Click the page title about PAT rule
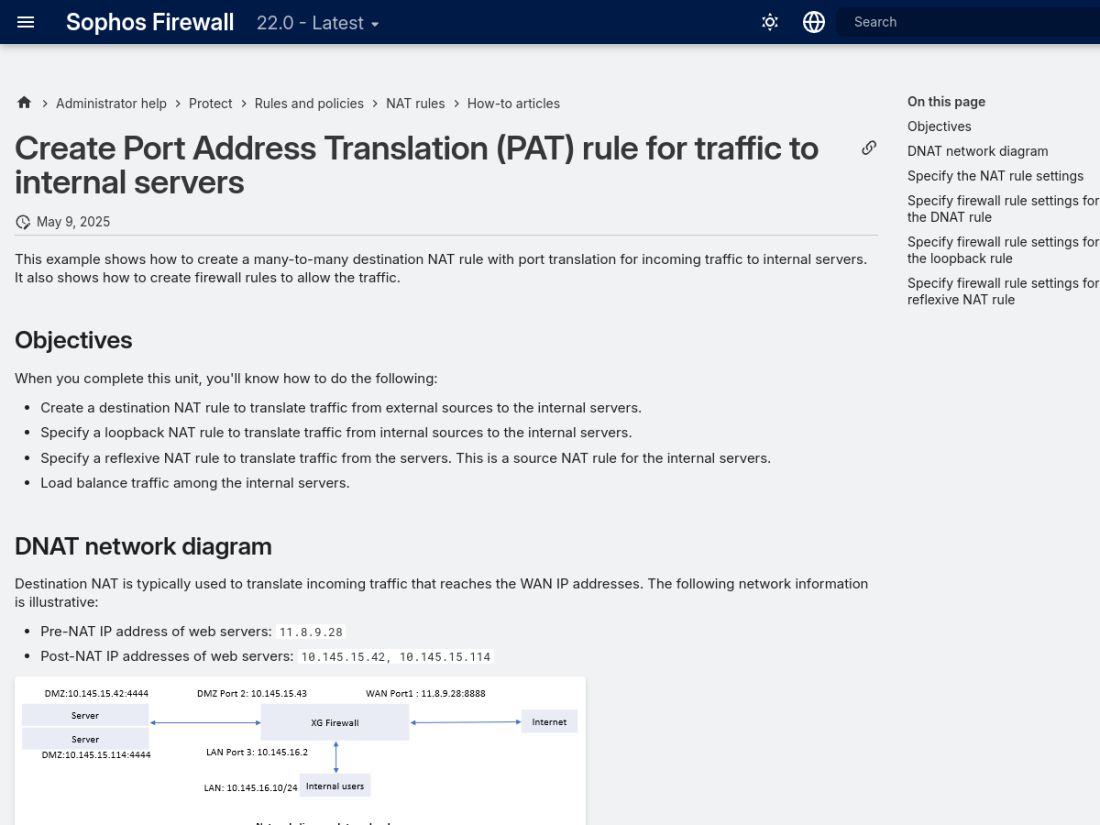This screenshot has height=825, width=1100. click(x=417, y=165)
